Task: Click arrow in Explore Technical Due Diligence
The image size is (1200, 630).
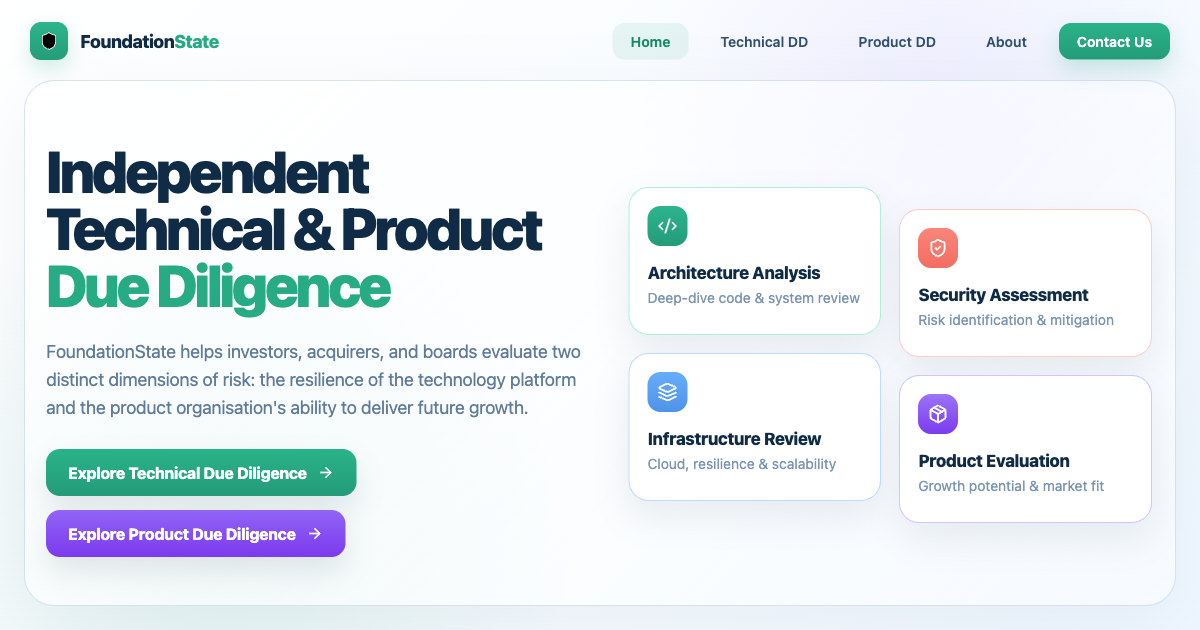Action: pyautogui.click(x=325, y=473)
